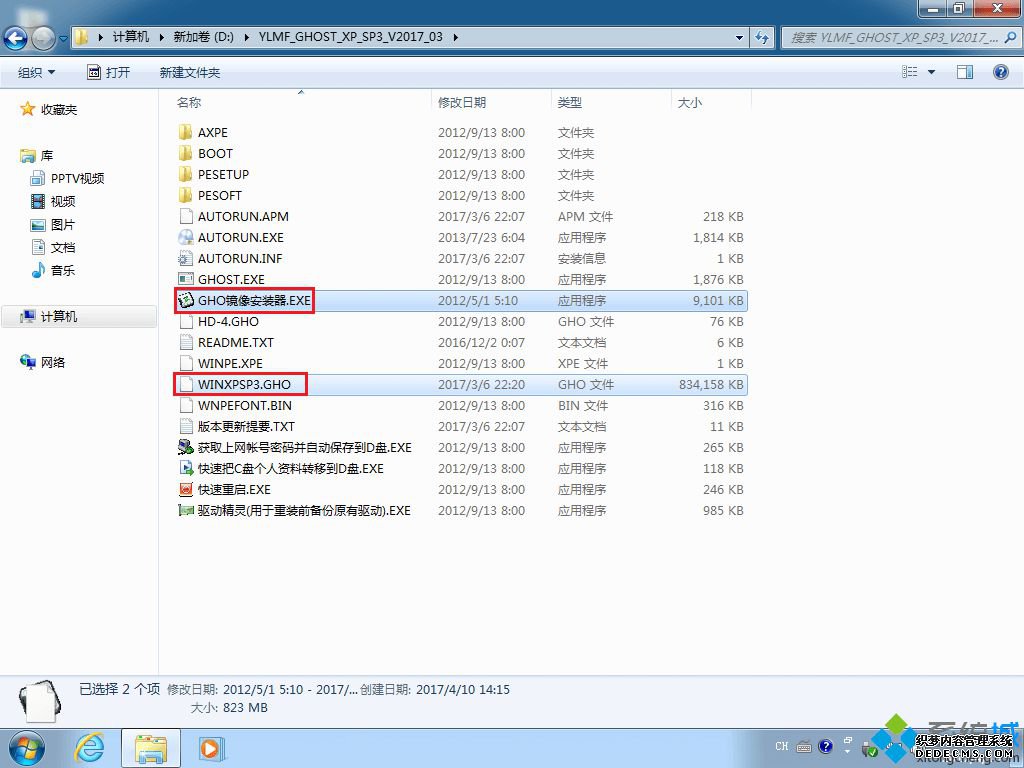Select the PESETUP folder icon
Image resolution: width=1024 pixels, height=768 pixels.
185,174
